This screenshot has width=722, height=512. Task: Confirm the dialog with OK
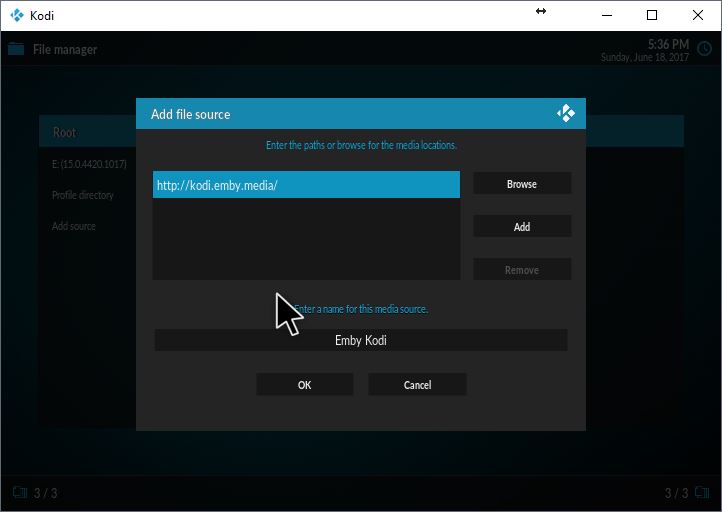tap(304, 384)
